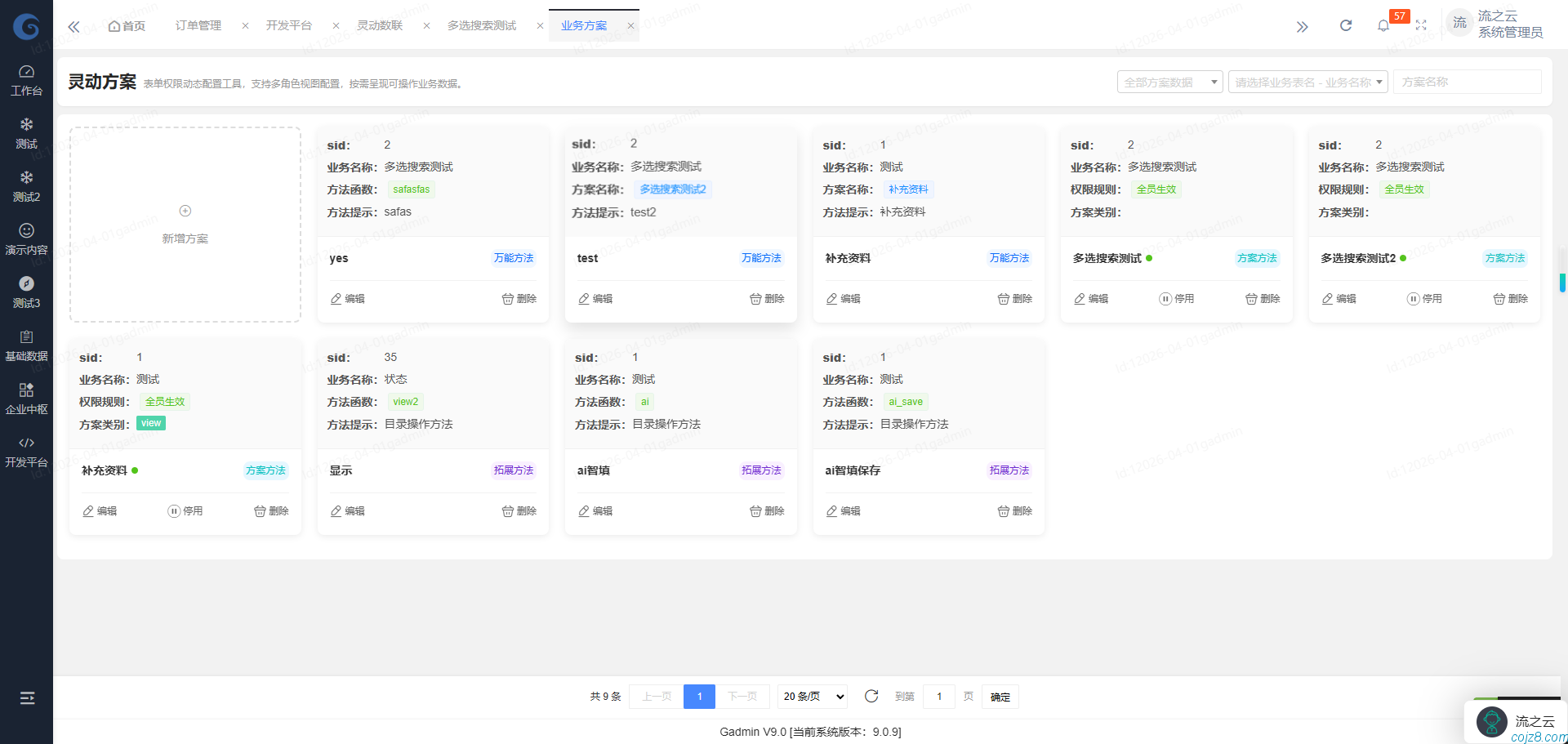Switch to the 订单管理 tab
Image resolution: width=1568 pixels, height=744 pixels.
pos(198,25)
